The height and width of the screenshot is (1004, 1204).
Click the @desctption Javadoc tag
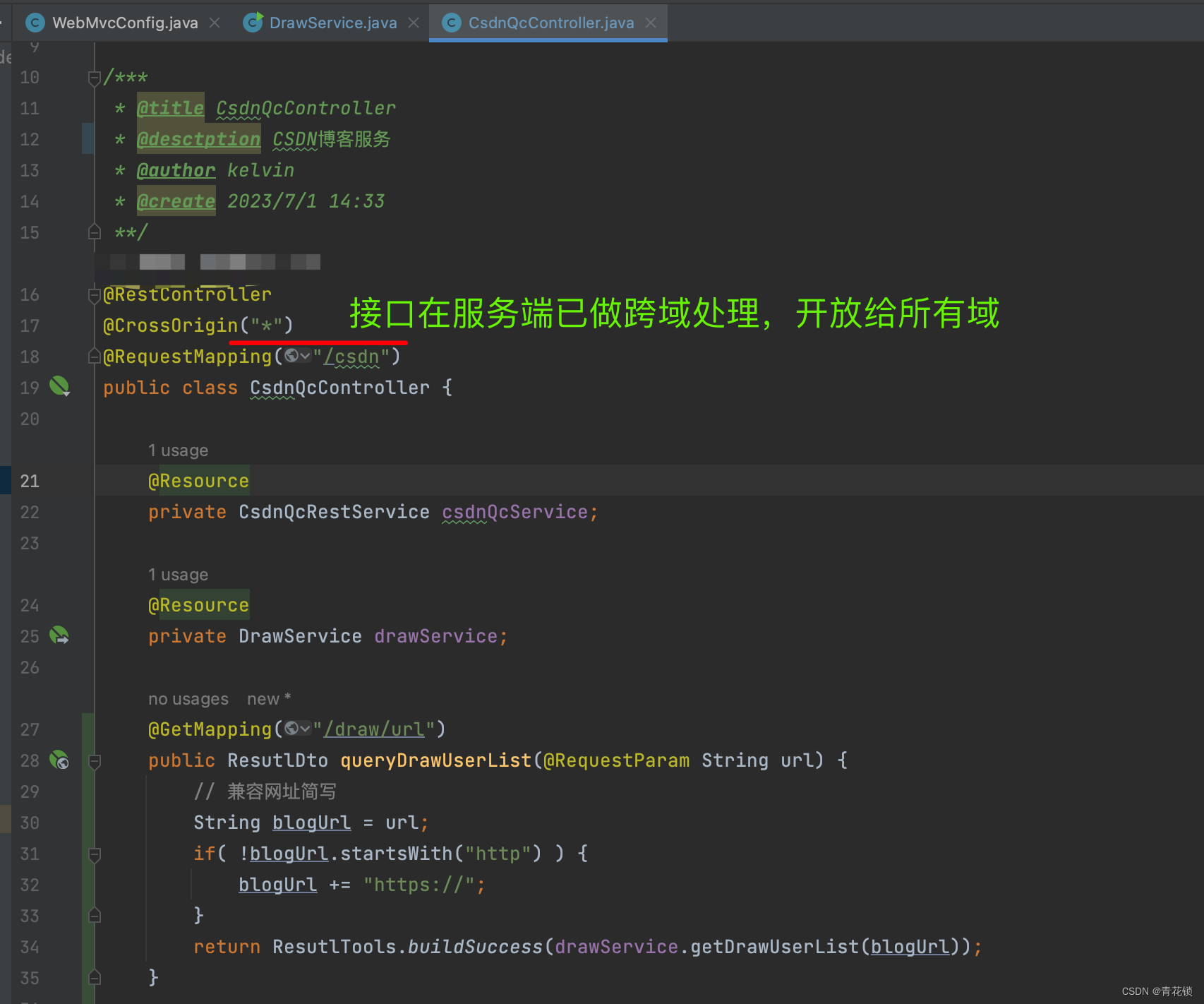click(x=198, y=139)
